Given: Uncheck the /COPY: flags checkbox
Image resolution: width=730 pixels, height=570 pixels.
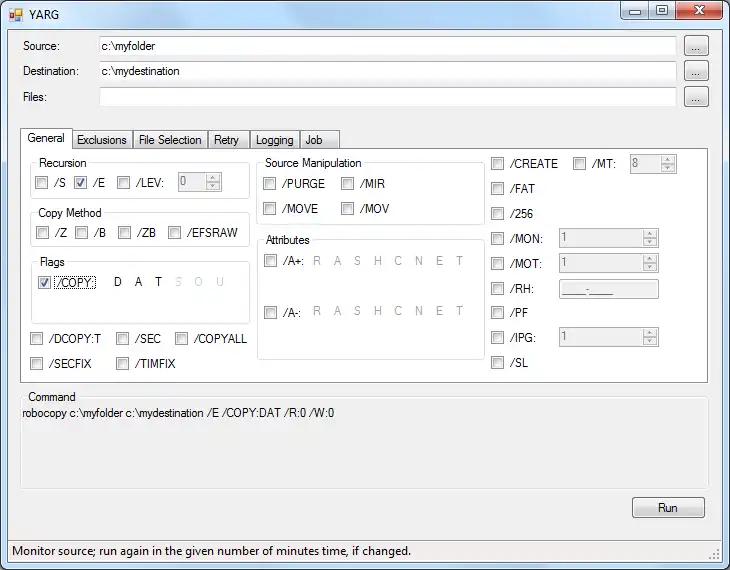Looking at the screenshot, I should [x=44, y=282].
